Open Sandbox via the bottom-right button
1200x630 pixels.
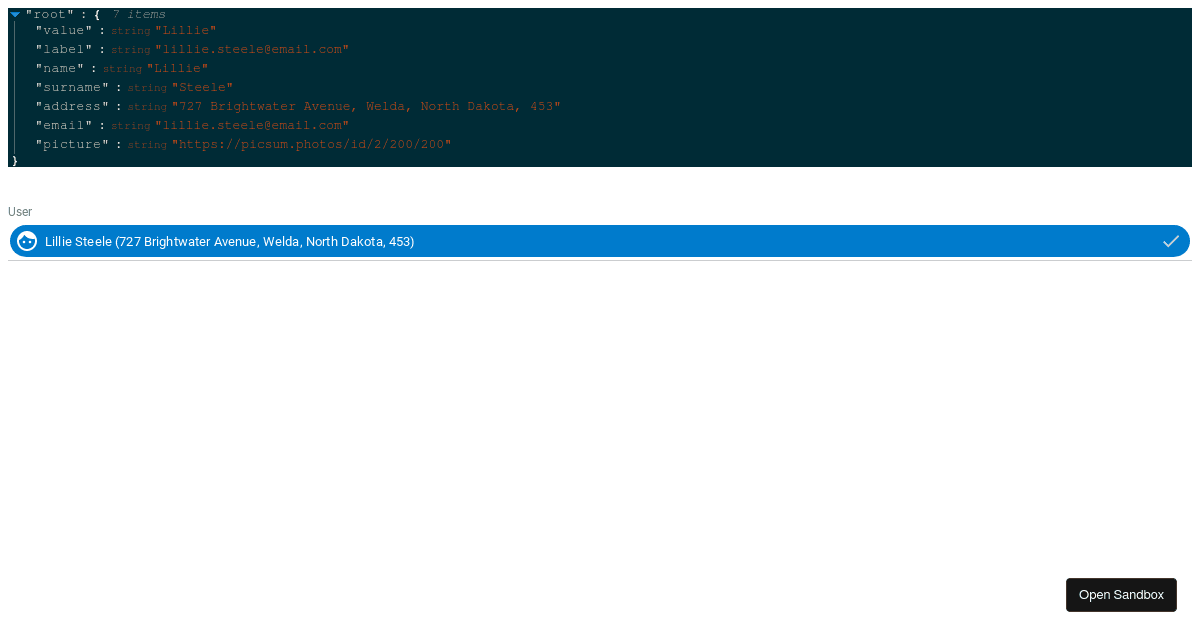click(1121, 594)
